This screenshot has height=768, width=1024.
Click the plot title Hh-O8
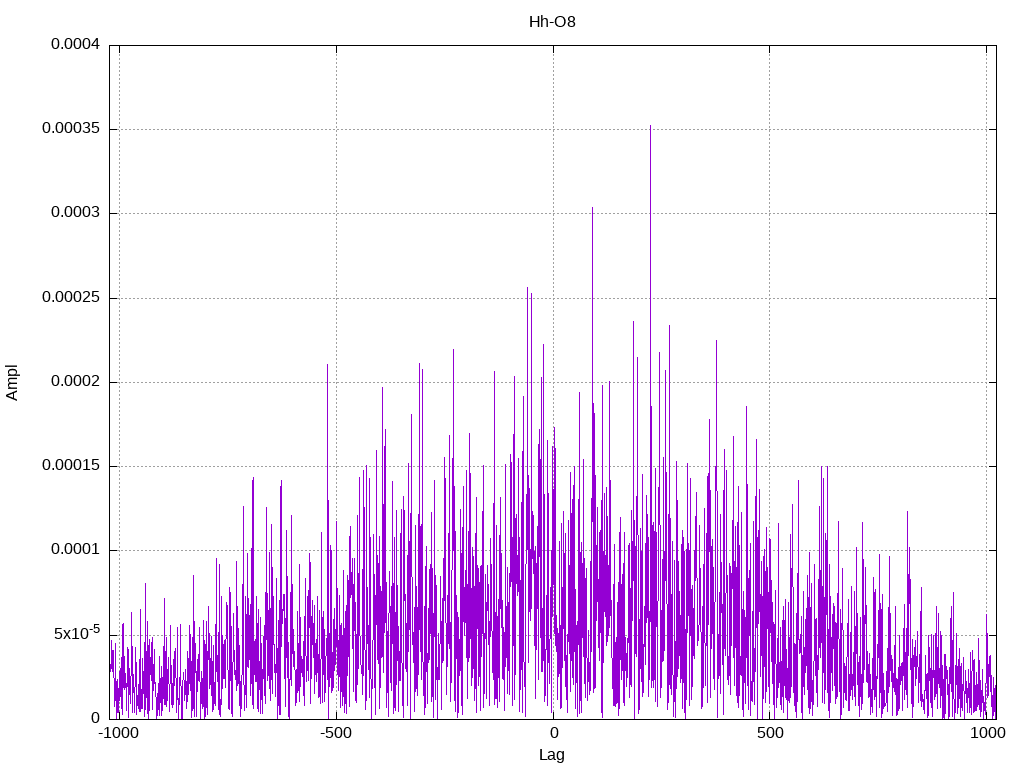(552, 22)
